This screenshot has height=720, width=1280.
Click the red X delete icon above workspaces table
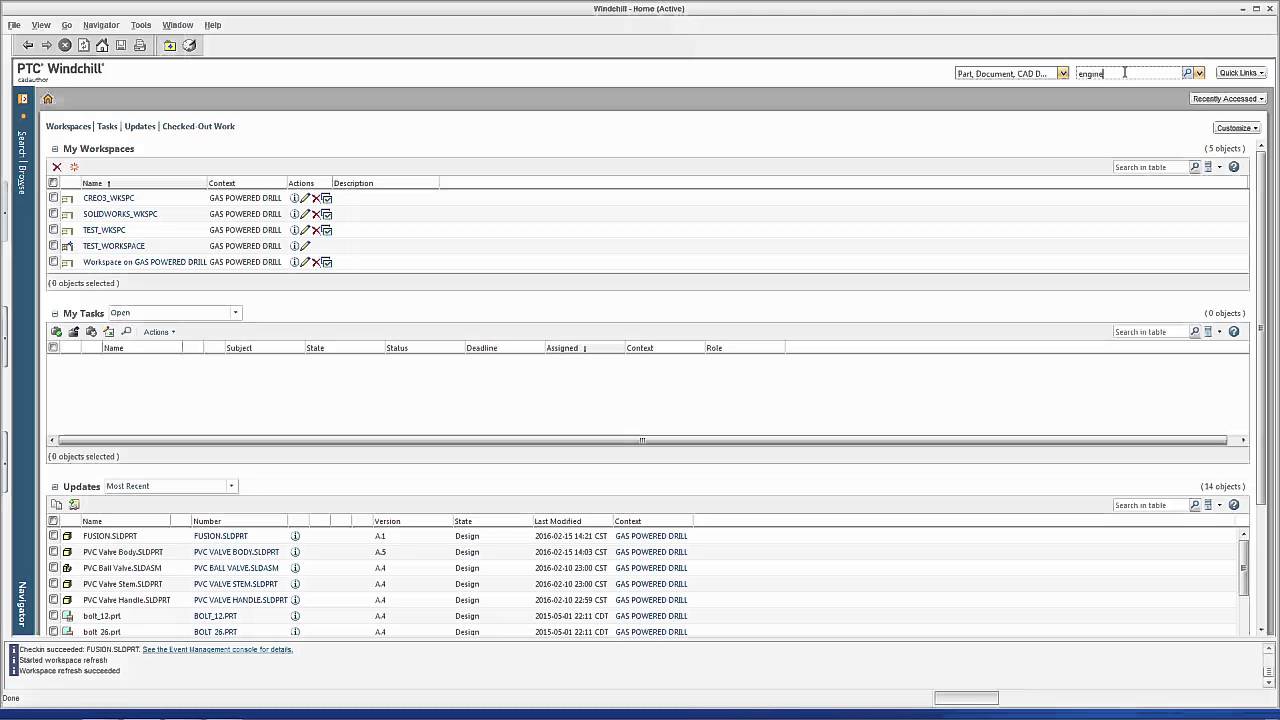click(57, 167)
